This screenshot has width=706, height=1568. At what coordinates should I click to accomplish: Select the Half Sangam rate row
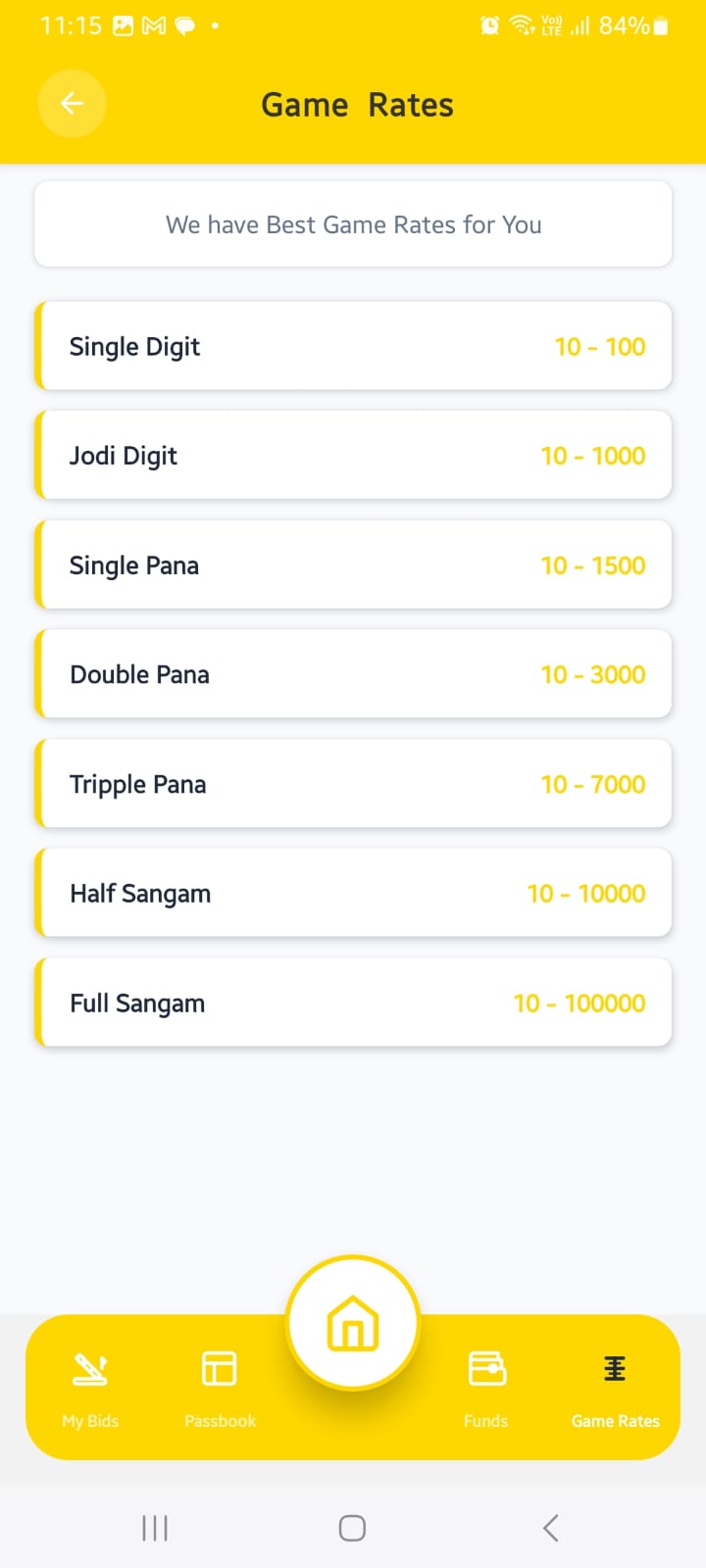click(x=353, y=894)
